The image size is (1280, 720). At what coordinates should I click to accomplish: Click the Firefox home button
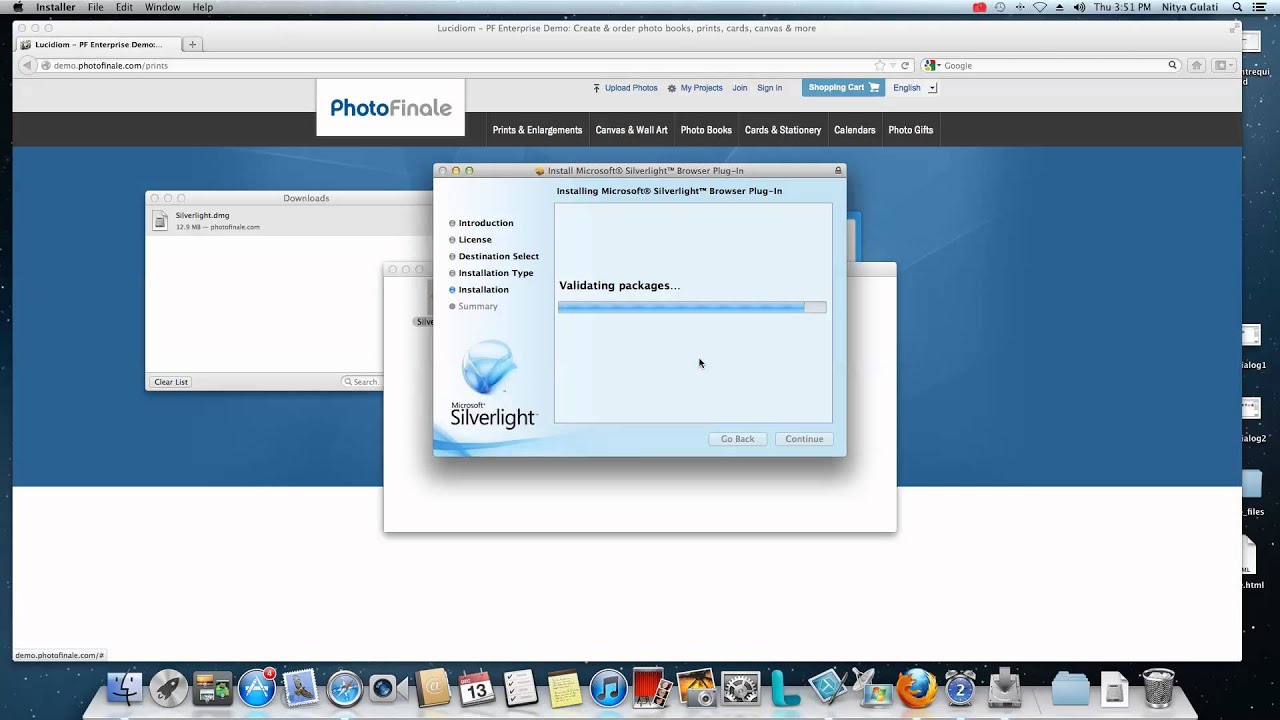[1196, 65]
